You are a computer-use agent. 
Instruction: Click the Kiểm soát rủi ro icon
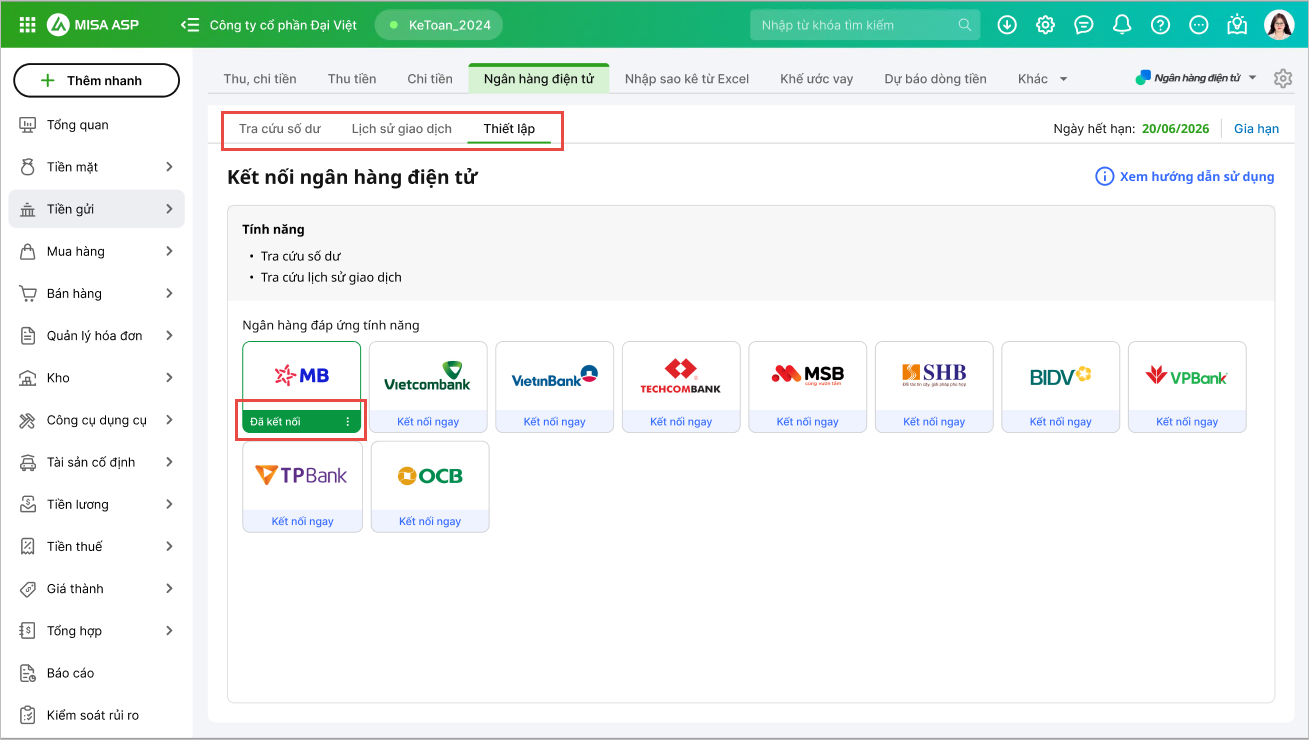(x=29, y=715)
